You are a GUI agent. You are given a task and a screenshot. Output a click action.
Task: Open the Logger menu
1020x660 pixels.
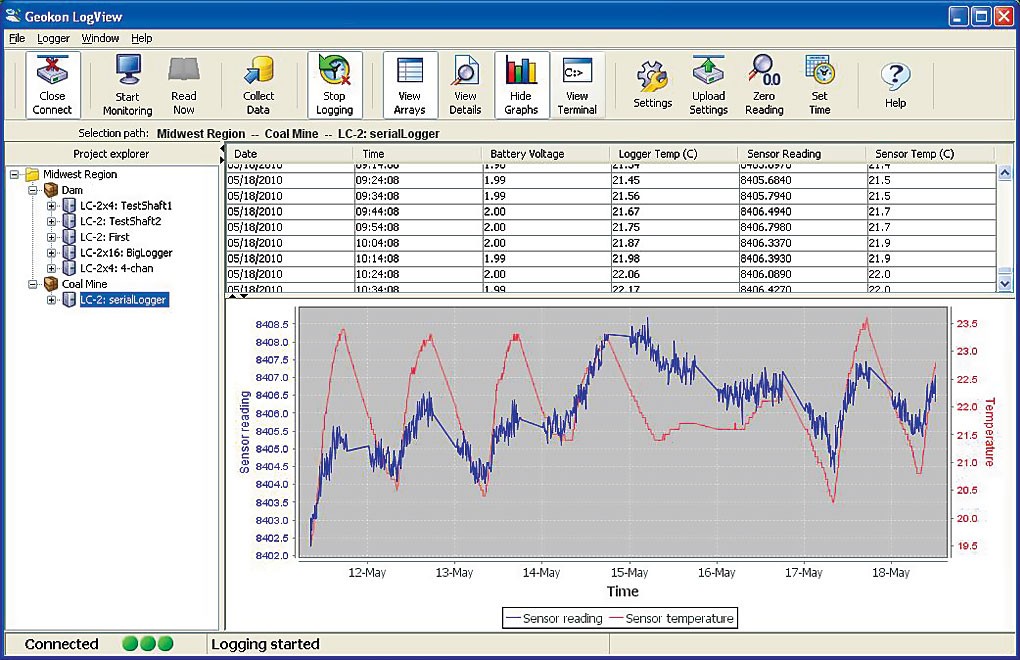pyautogui.click(x=53, y=38)
